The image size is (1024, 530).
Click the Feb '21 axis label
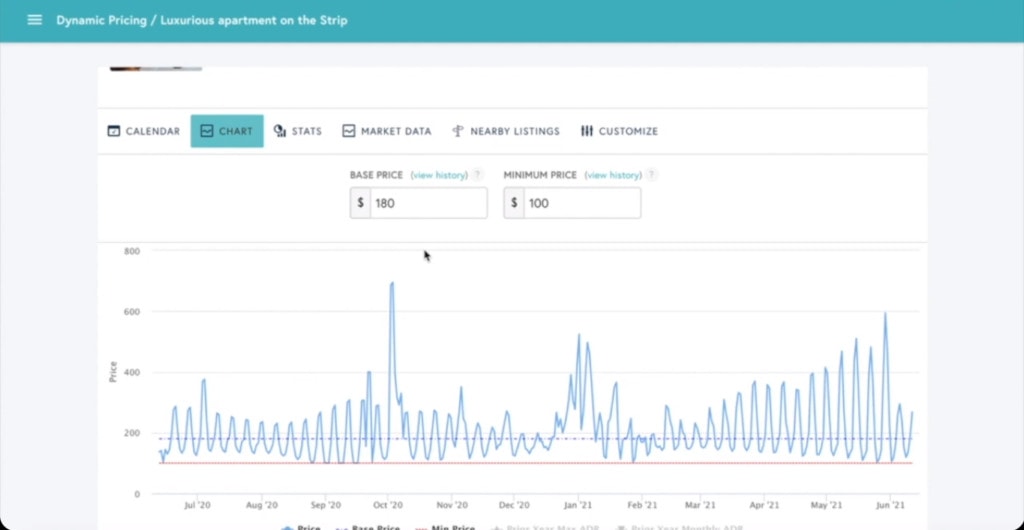coord(642,505)
